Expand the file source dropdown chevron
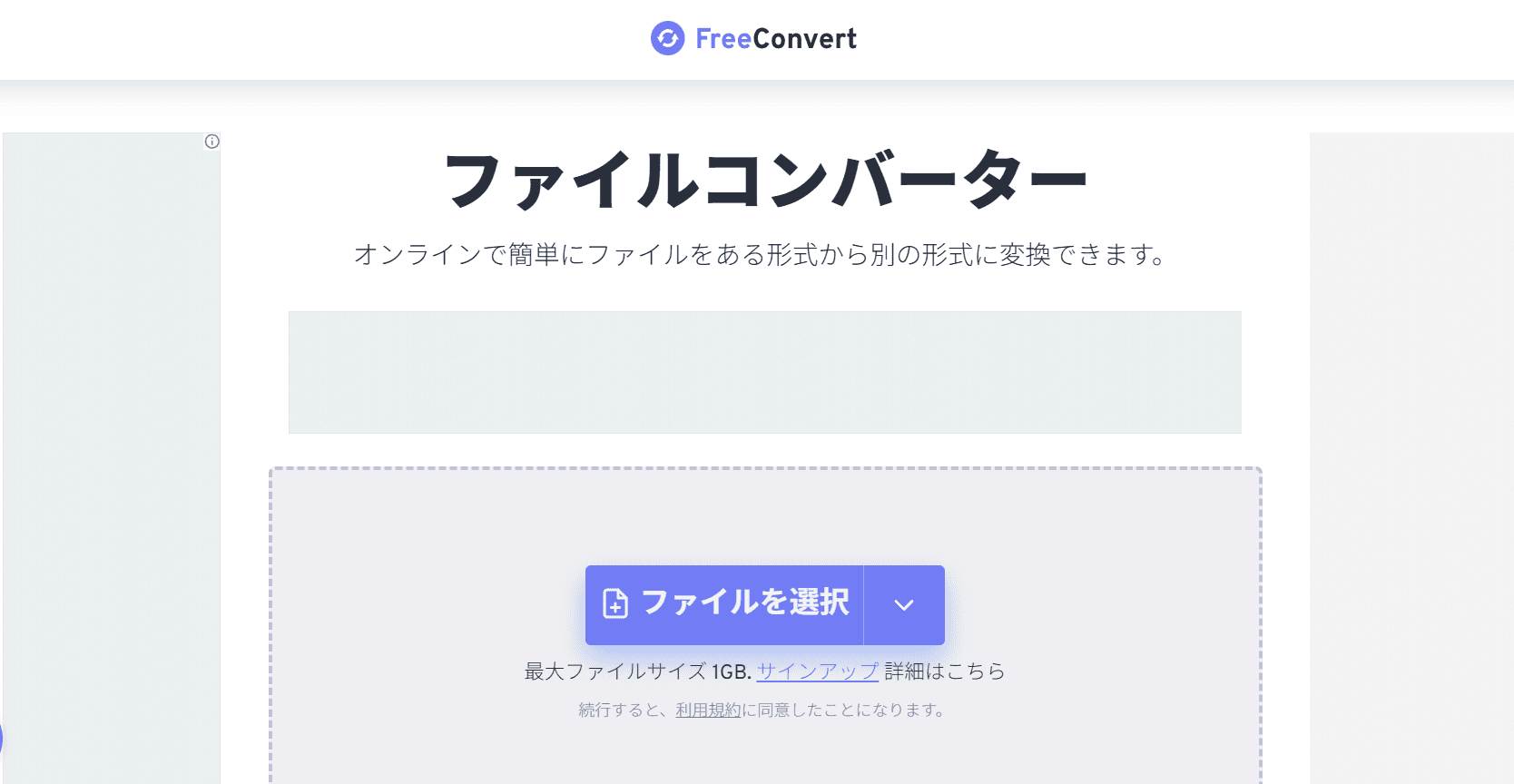The image size is (1514, 784). (x=904, y=605)
